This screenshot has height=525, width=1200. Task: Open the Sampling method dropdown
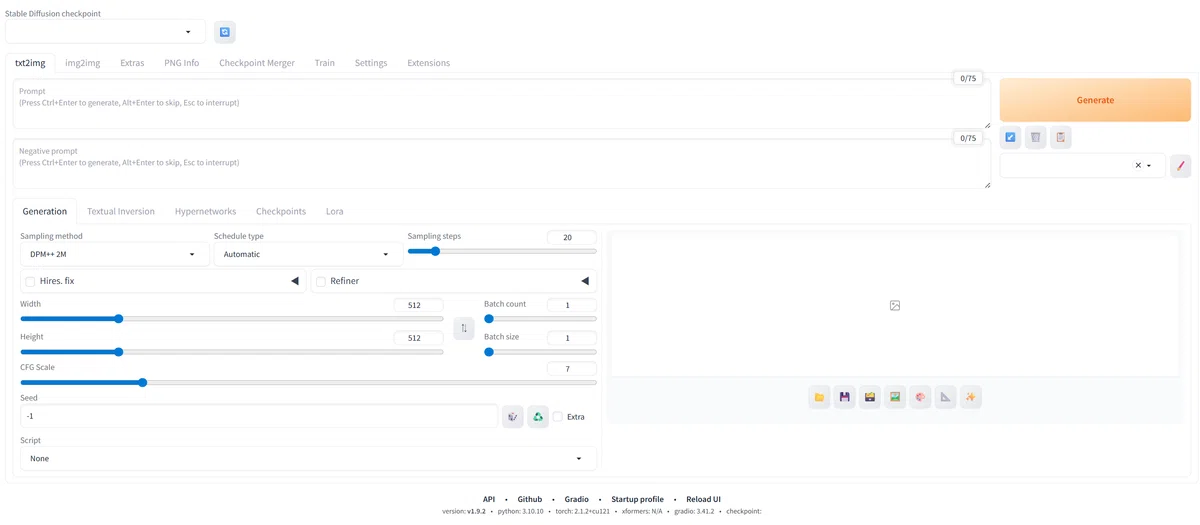point(114,254)
